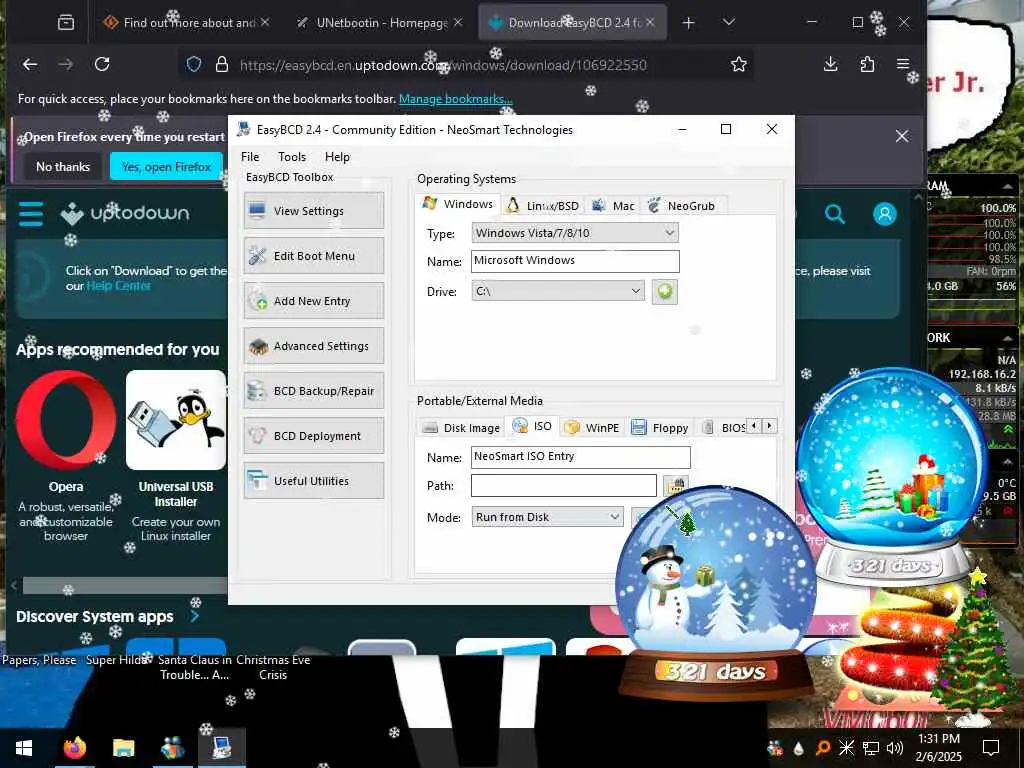Select Add New Entry in EasyBCD
Viewport: 1024px width, 768px height.
pos(313,300)
